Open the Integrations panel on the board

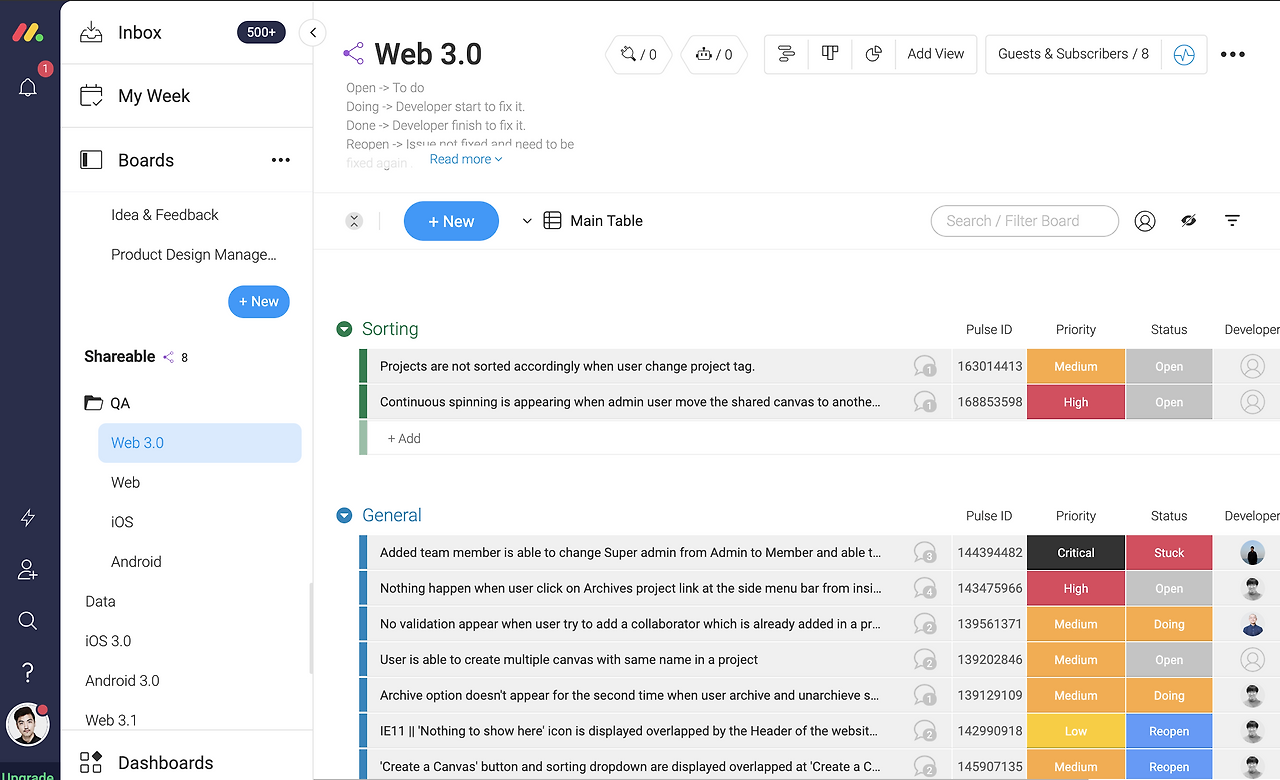[x=638, y=54]
